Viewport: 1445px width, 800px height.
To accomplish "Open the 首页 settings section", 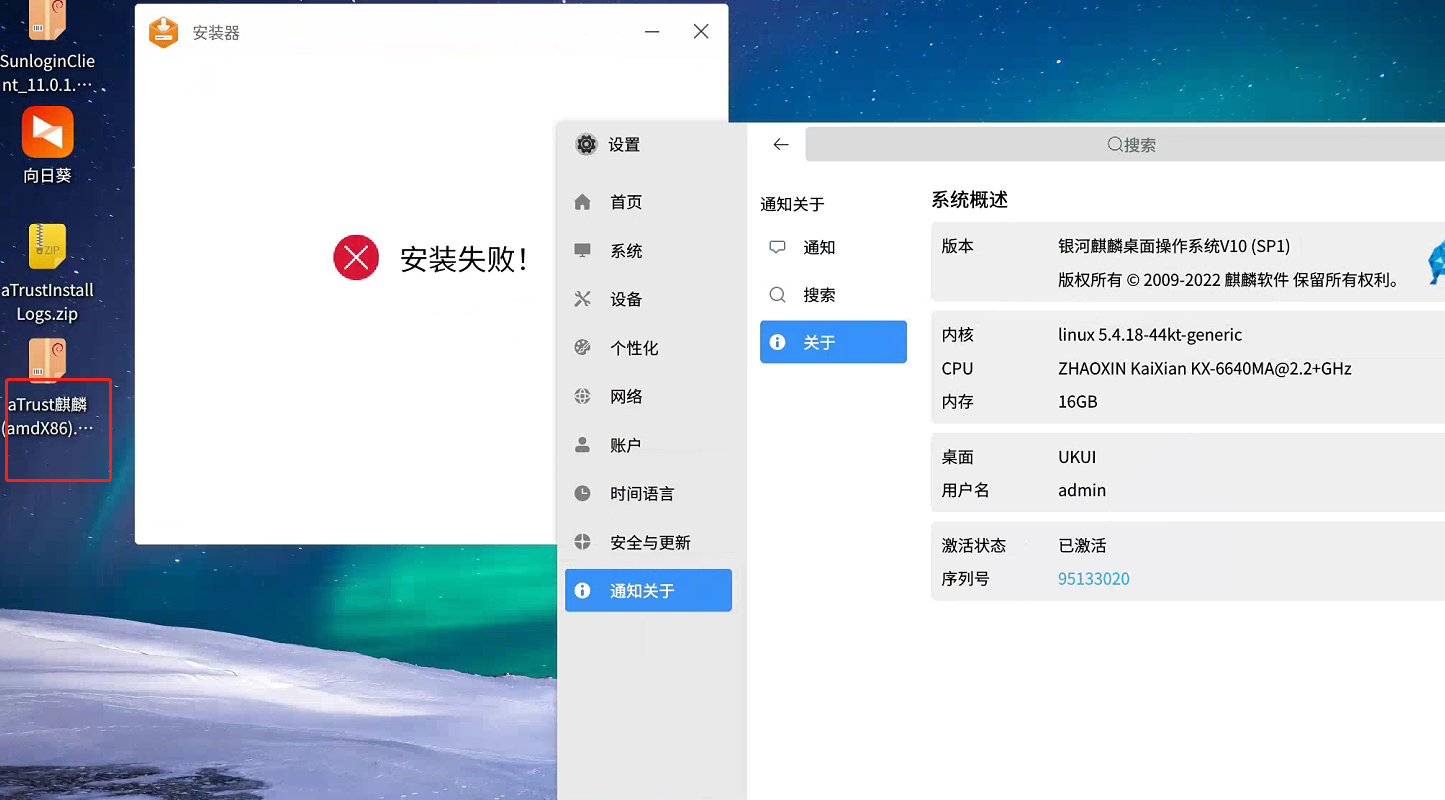I will 626,202.
